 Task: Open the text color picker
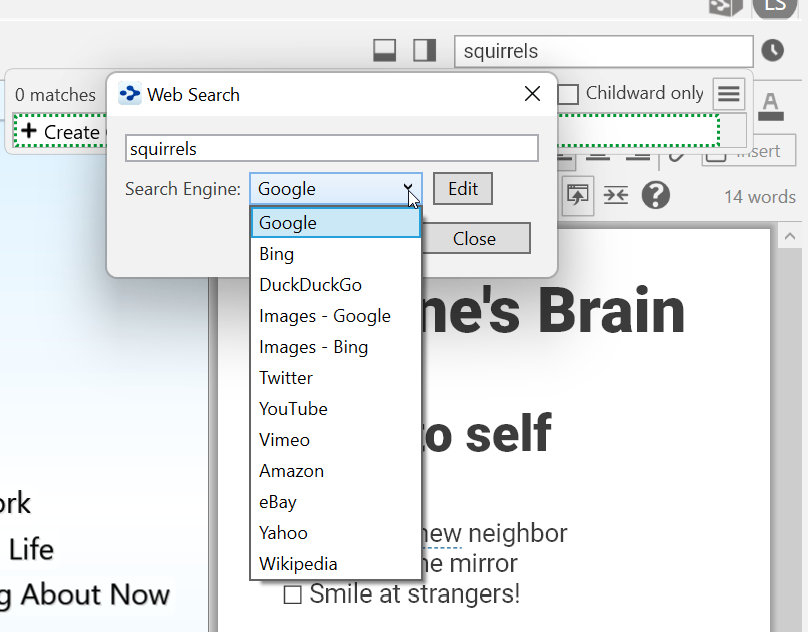click(x=770, y=104)
